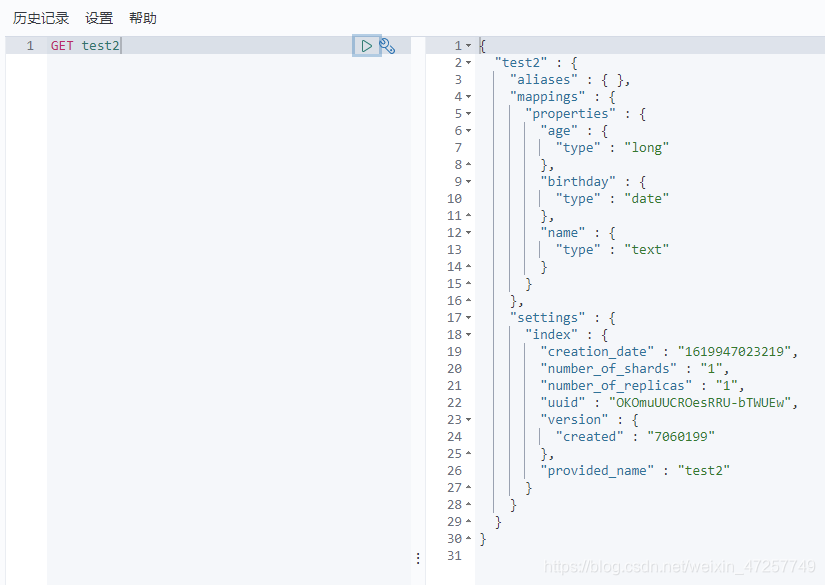825x585 pixels.
Task: Click the "birthday" key in properties
Action: pos(578,181)
